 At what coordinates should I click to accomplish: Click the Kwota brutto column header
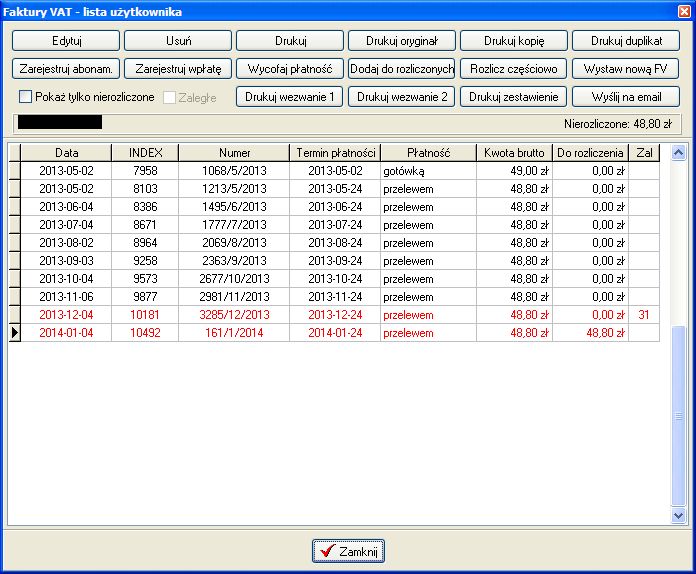514,153
